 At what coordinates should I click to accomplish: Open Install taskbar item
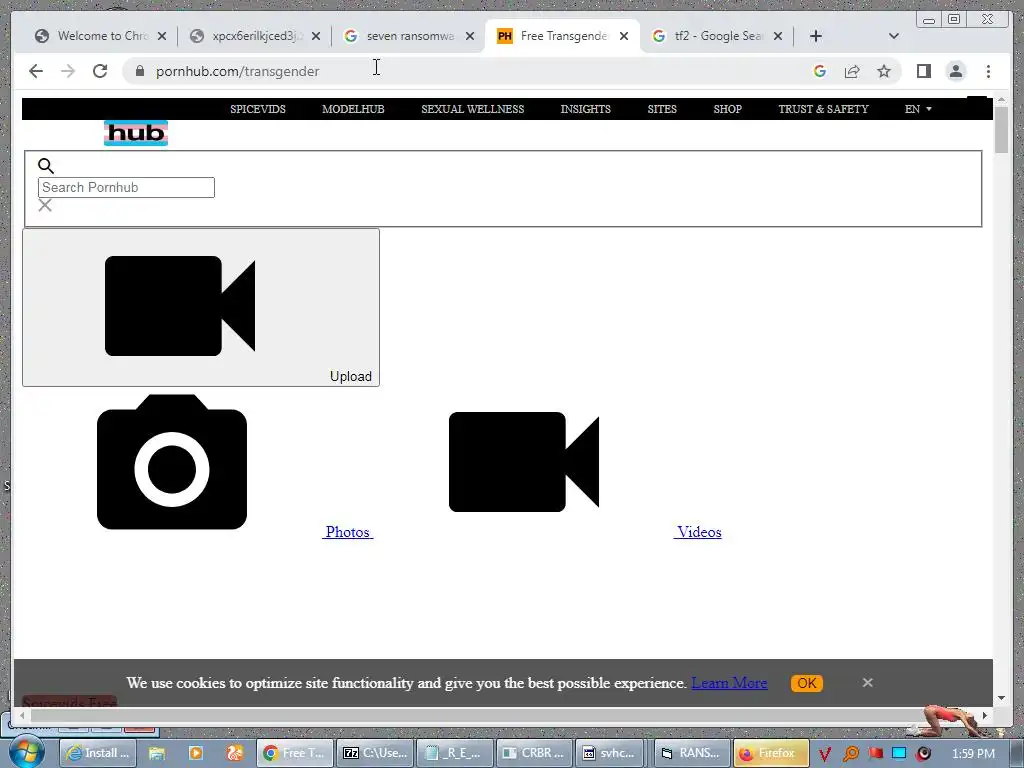[99, 753]
